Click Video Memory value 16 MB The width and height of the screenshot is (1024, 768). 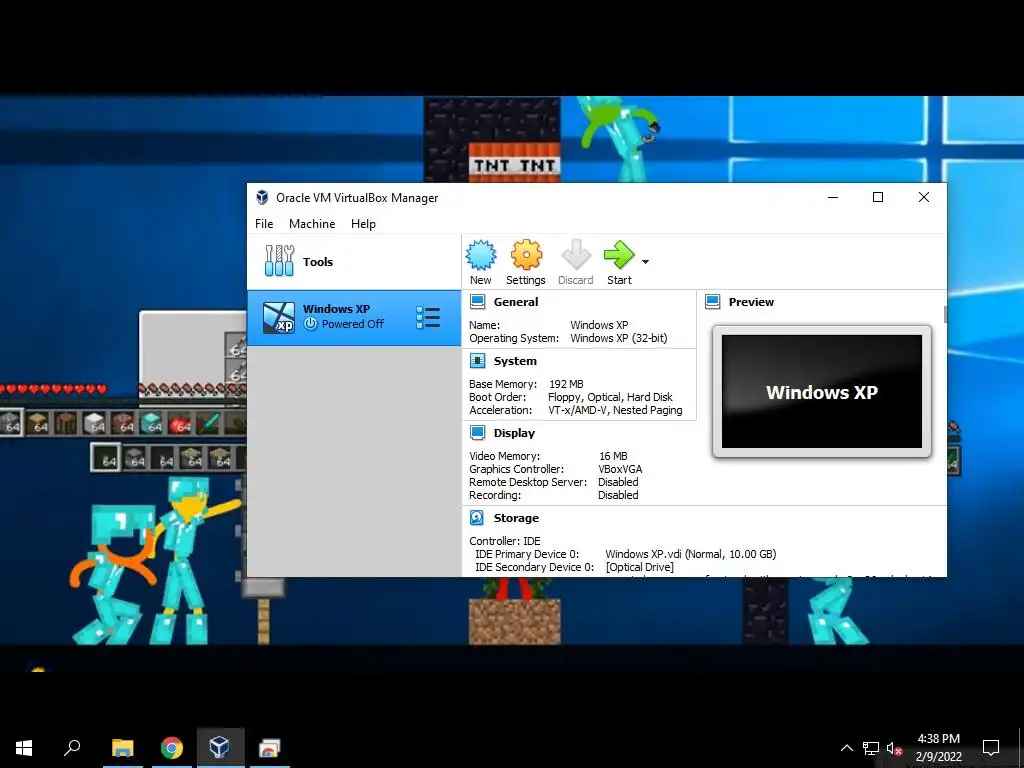click(613, 456)
